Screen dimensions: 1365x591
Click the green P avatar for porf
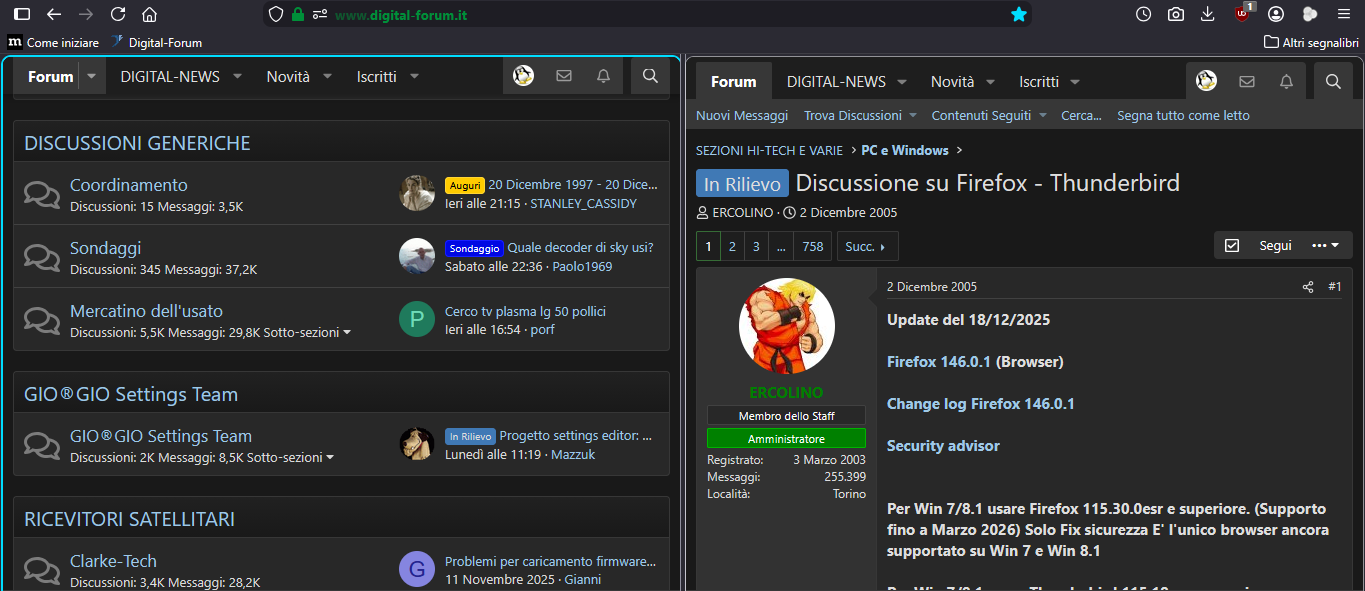point(416,319)
